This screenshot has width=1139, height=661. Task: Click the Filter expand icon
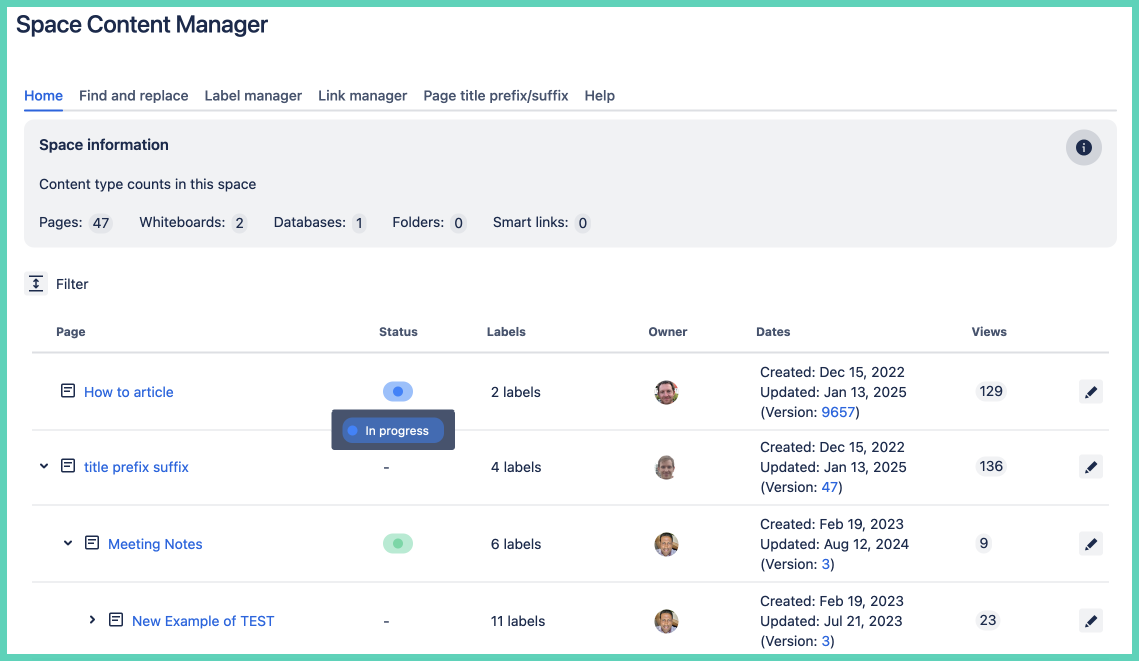pyautogui.click(x=36, y=284)
